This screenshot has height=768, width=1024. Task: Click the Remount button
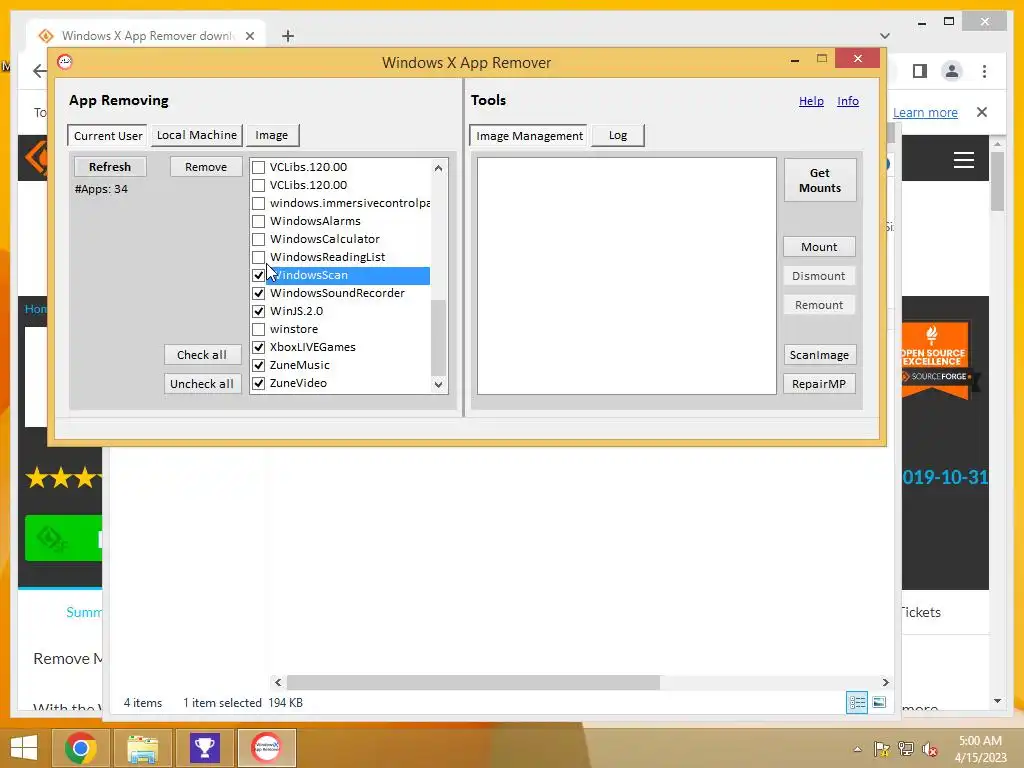coord(819,305)
